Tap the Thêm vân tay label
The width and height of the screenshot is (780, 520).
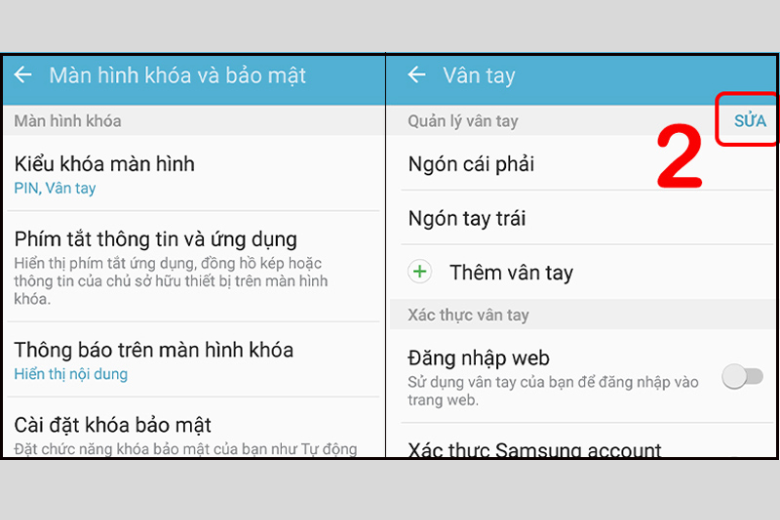pyautogui.click(x=511, y=272)
